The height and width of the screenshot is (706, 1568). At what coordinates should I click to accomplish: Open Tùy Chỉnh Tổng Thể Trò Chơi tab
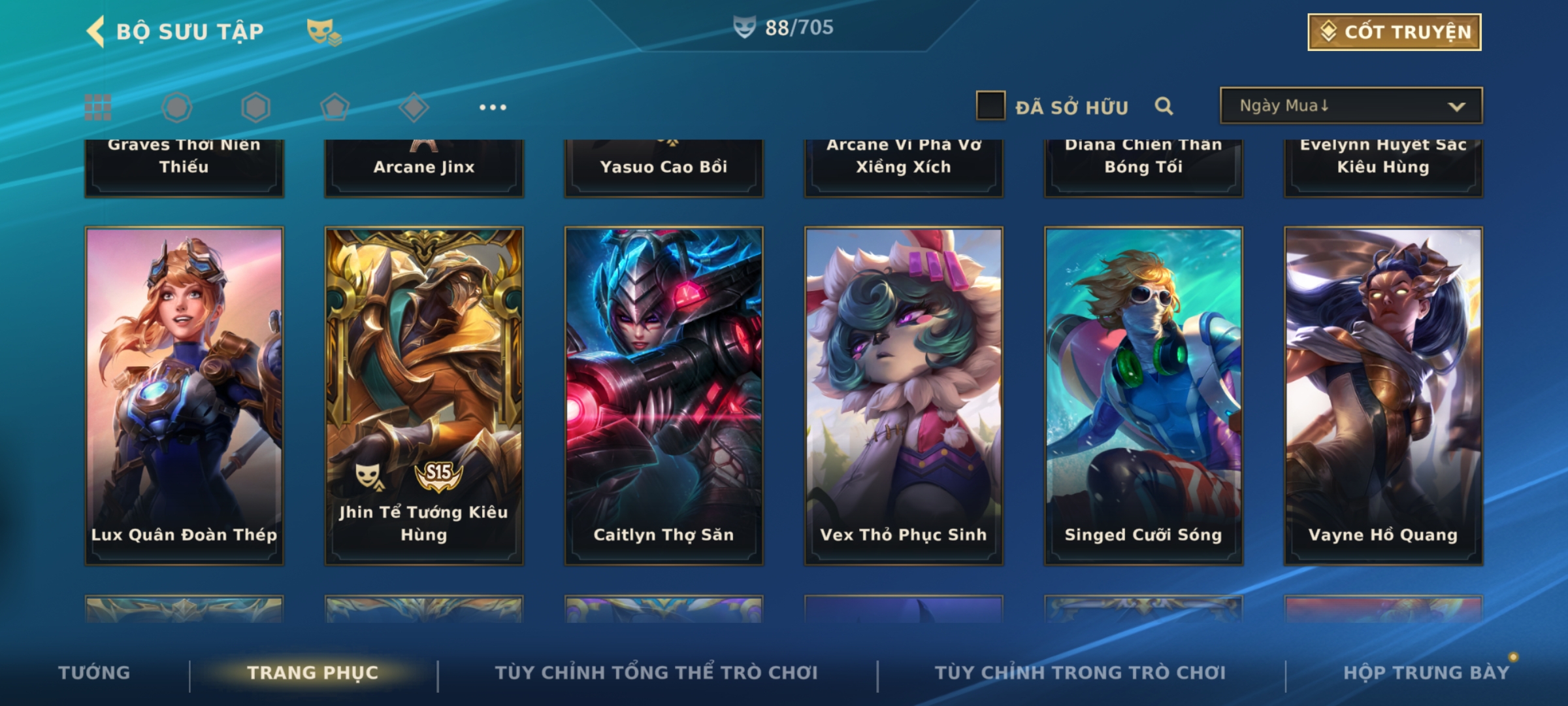(x=656, y=673)
